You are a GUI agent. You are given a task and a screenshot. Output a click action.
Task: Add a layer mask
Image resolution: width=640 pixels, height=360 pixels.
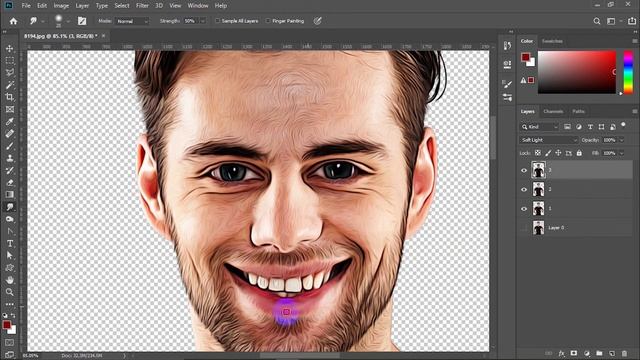574,353
